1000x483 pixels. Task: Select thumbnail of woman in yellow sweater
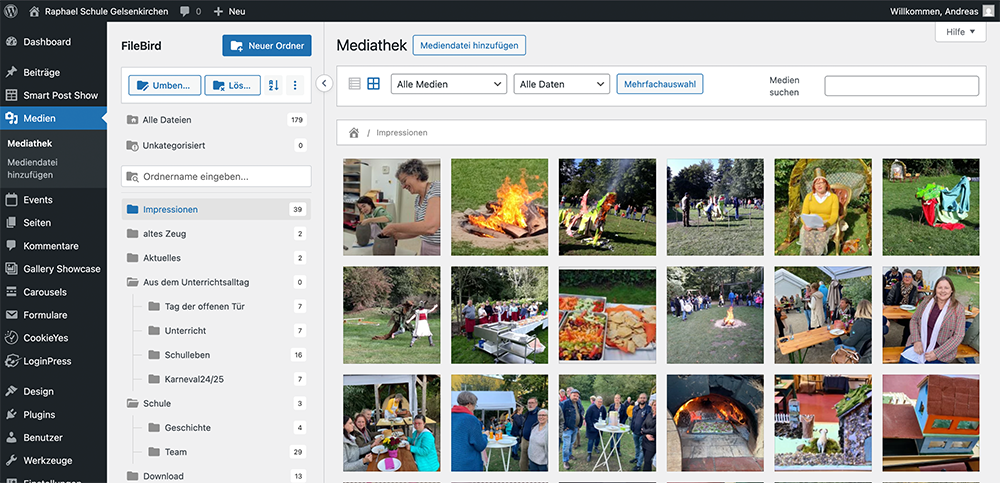point(823,207)
